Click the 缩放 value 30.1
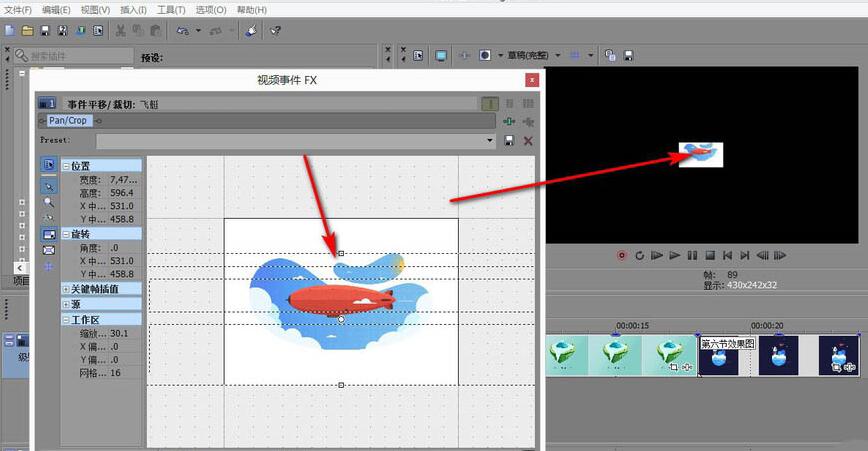This screenshot has height=451, width=868. pyautogui.click(x=119, y=334)
